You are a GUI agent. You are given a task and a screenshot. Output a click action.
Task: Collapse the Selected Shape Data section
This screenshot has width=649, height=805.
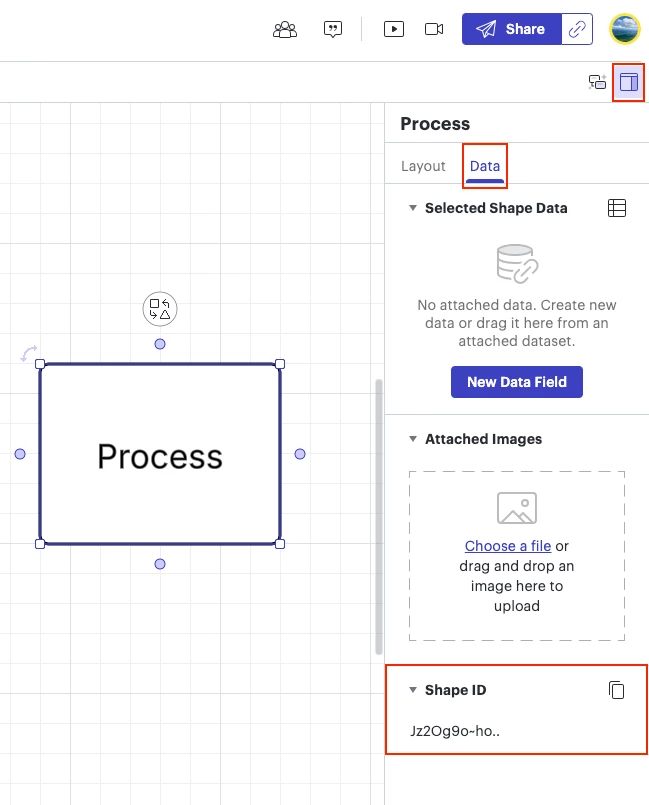(413, 208)
